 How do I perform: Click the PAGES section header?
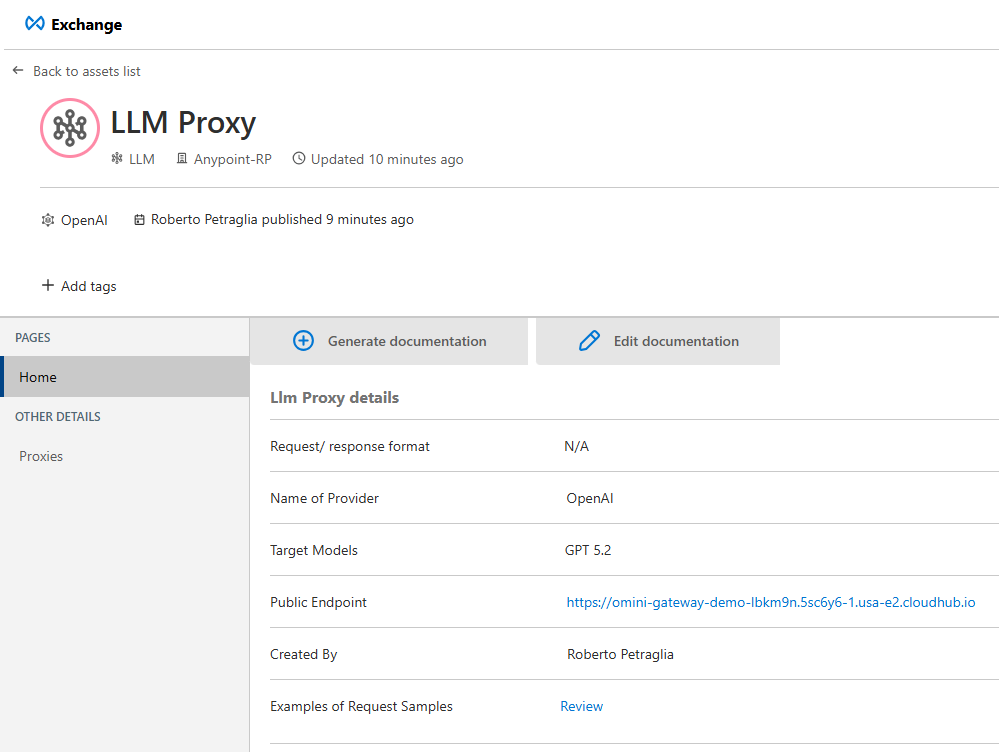click(x=32, y=338)
